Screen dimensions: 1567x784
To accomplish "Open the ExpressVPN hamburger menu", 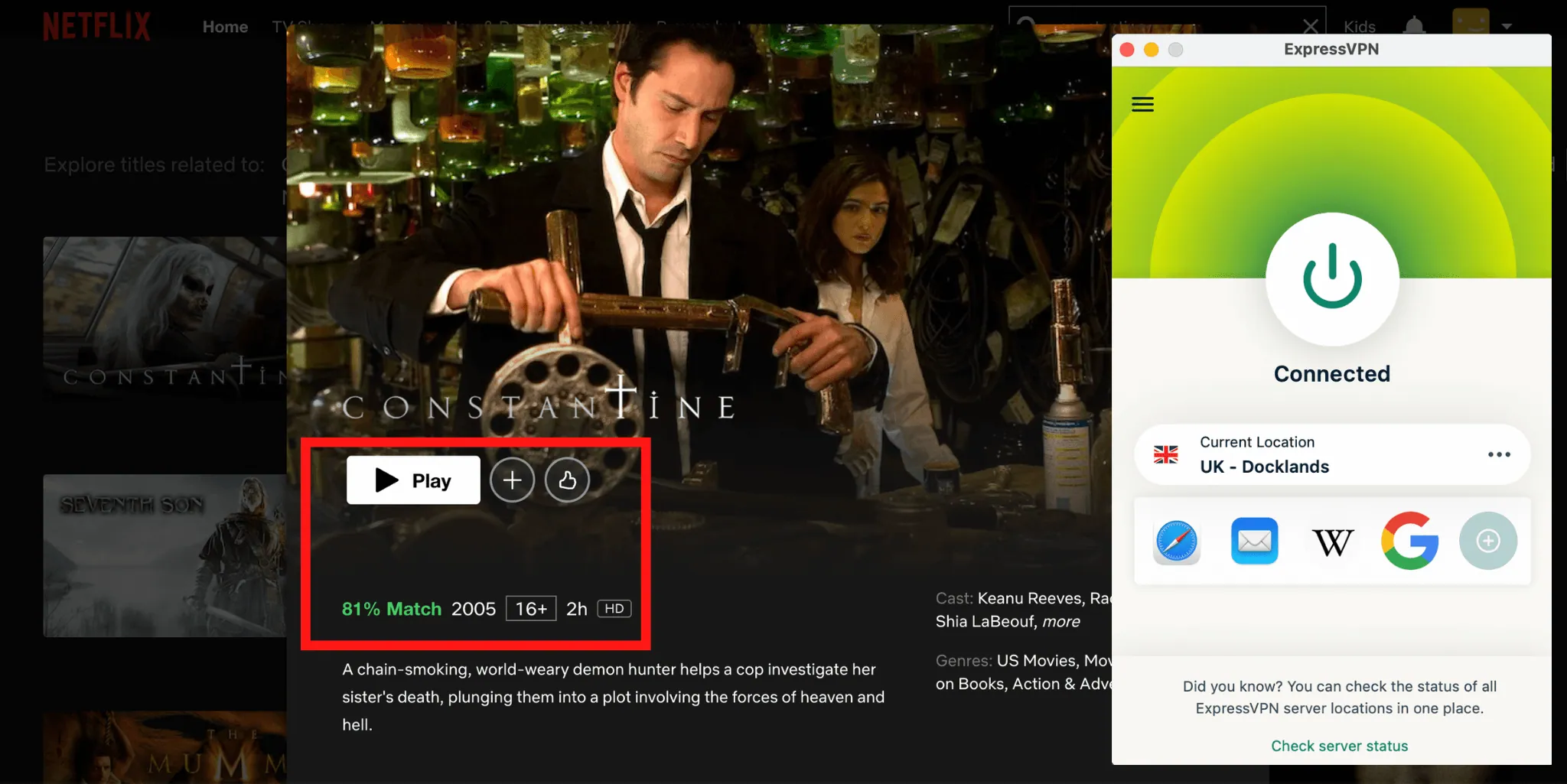I will [x=1142, y=105].
